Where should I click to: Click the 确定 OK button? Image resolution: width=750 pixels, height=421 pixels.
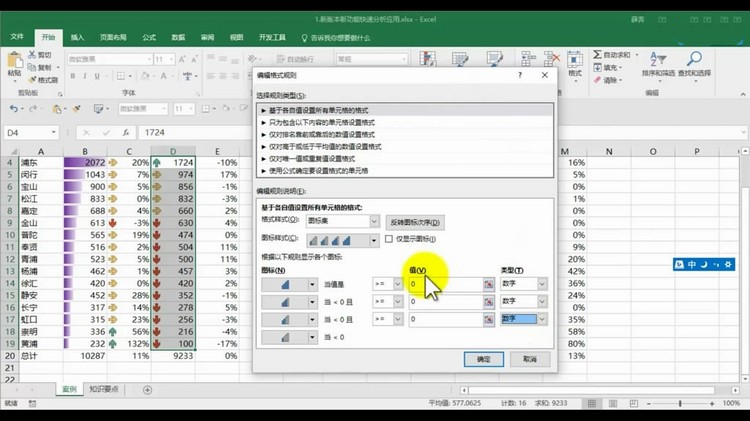point(484,359)
